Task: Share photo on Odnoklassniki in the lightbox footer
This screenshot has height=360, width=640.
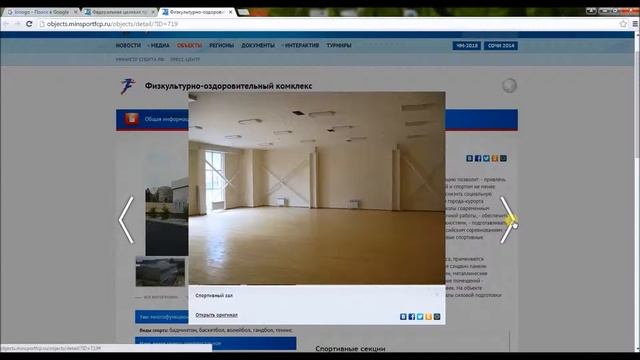Action: [428, 317]
